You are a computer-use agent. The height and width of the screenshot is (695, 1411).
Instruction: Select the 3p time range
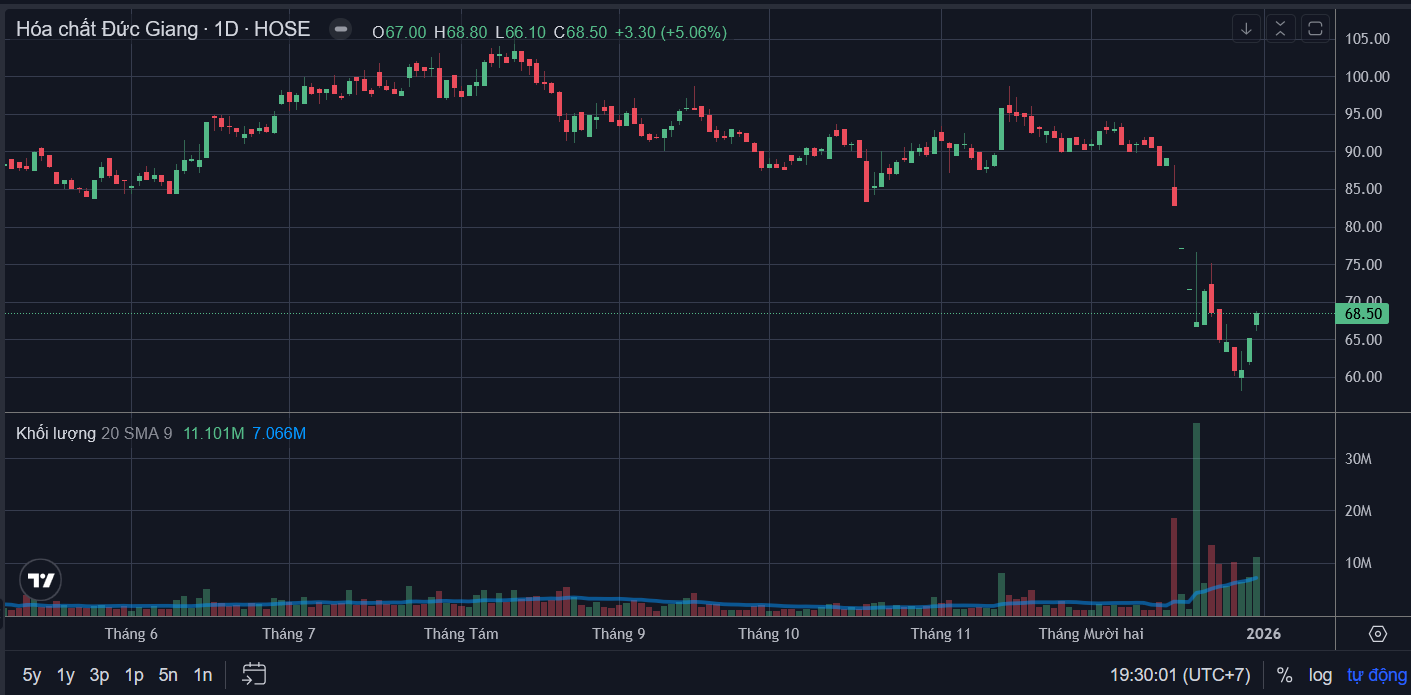99,675
